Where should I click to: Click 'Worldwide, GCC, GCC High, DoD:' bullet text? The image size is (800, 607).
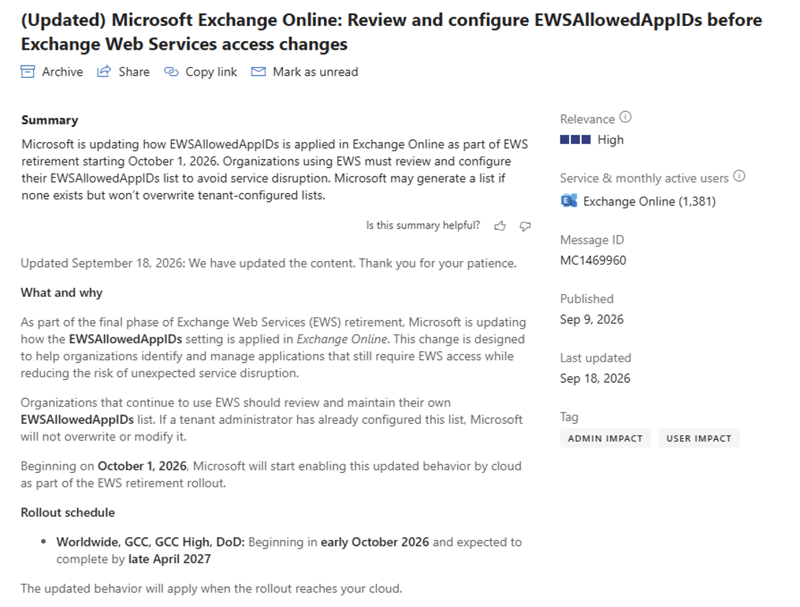click(151, 542)
